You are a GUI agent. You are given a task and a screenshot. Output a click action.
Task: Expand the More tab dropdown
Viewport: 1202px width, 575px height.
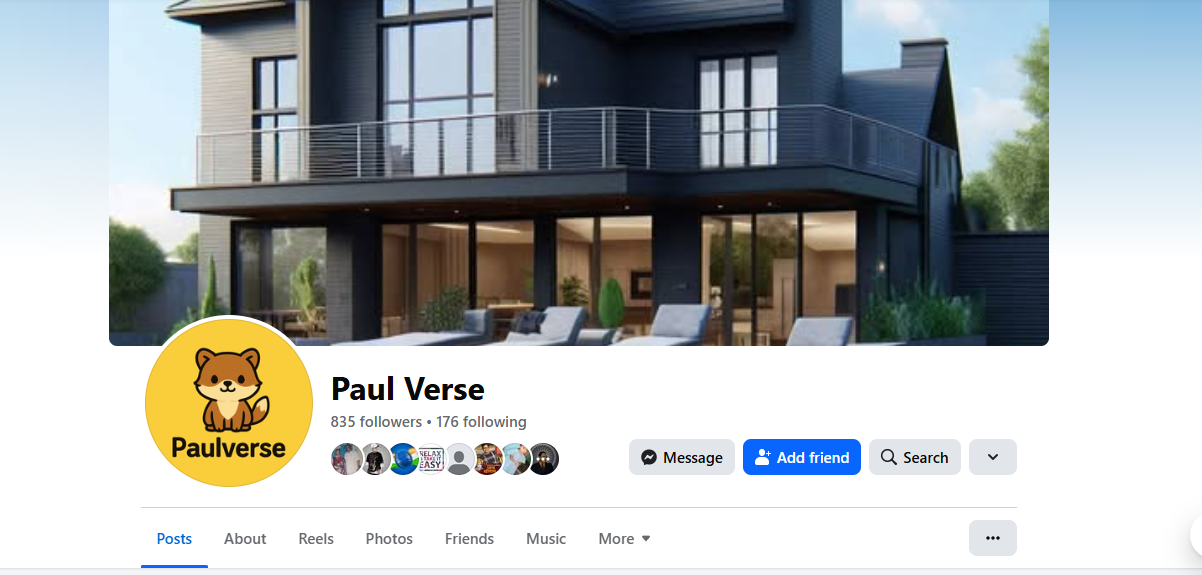pos(625,538)
